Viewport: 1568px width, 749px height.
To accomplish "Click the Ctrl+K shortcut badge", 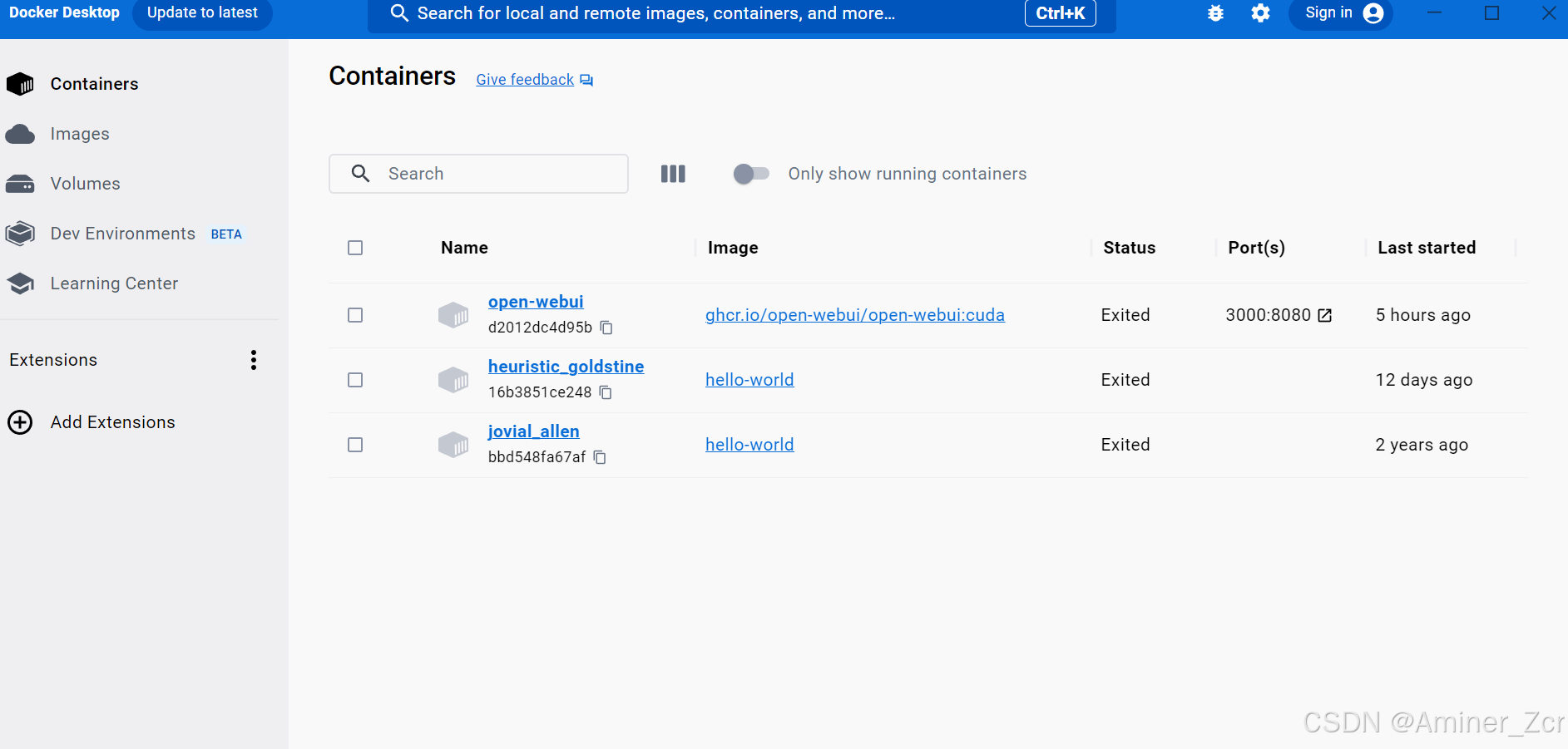I will (1060, 13).
